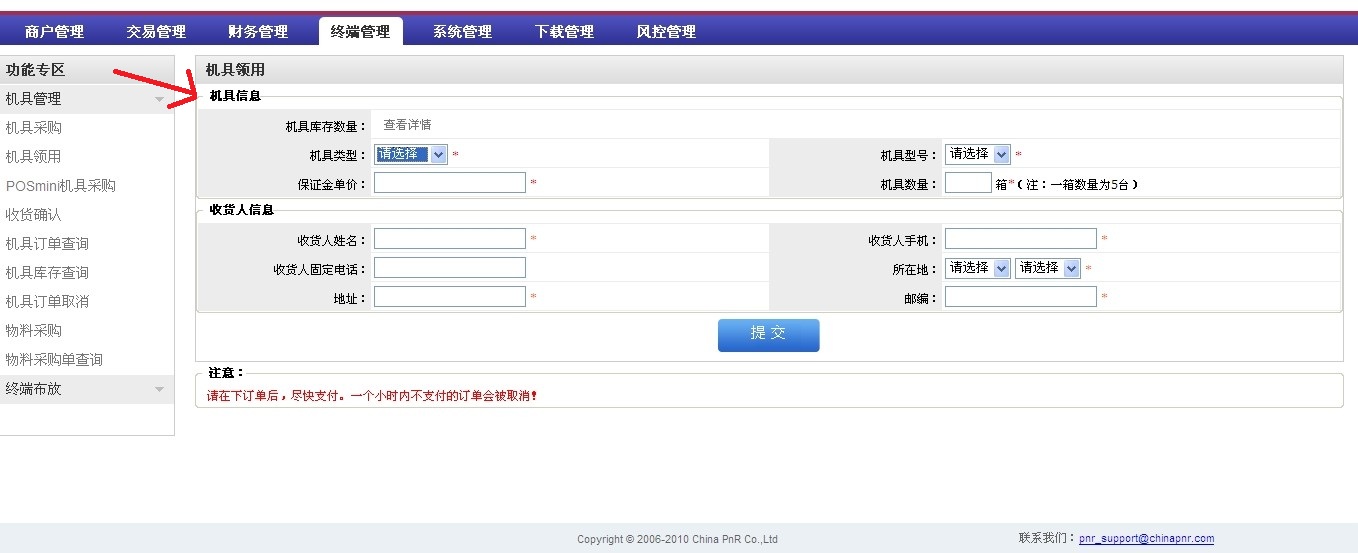Click the 查看详情 inventory link
This screenshot has width=1358, height=553.
(407, 125)
